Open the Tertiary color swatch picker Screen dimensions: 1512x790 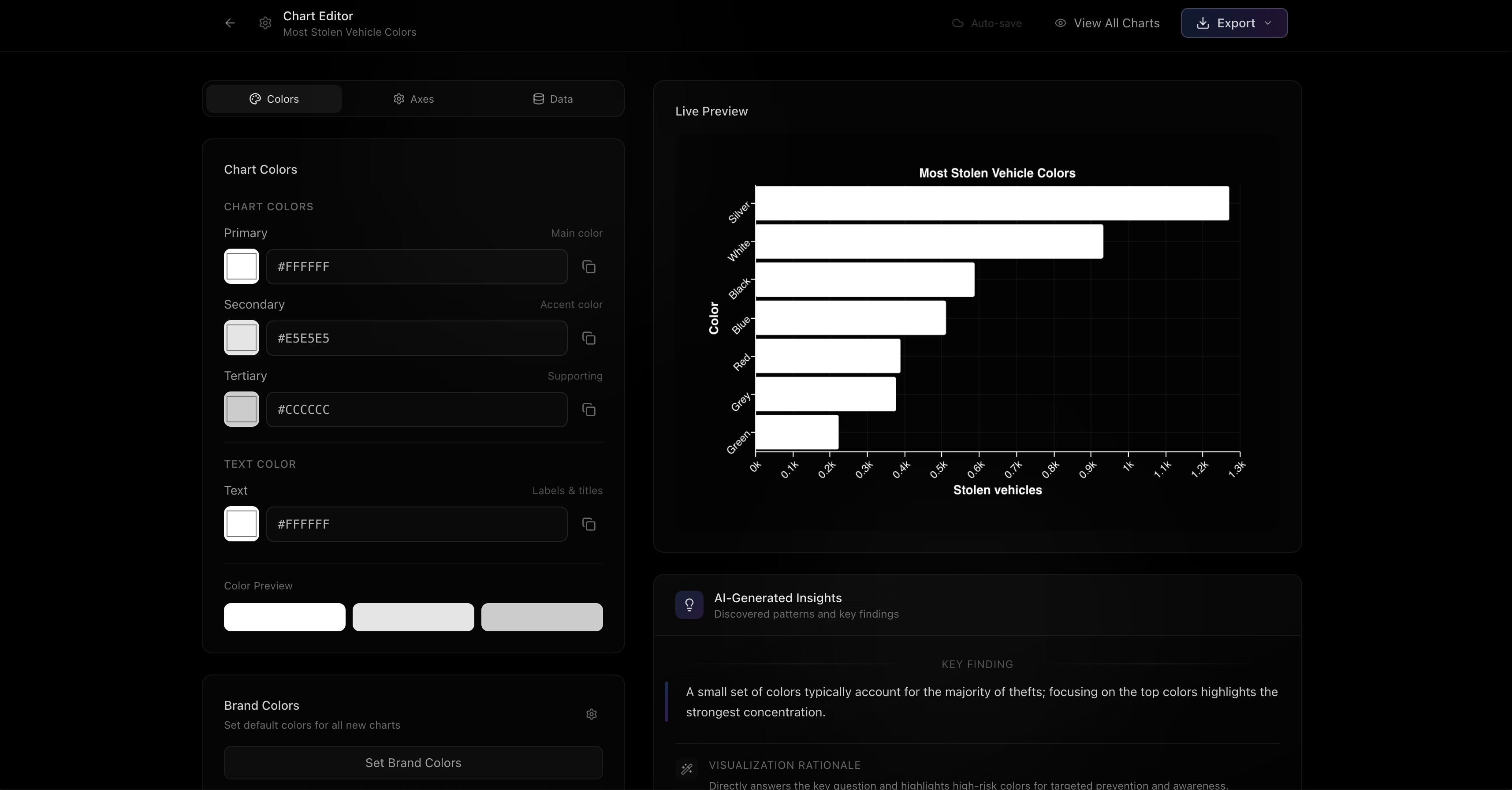(241, 409)
